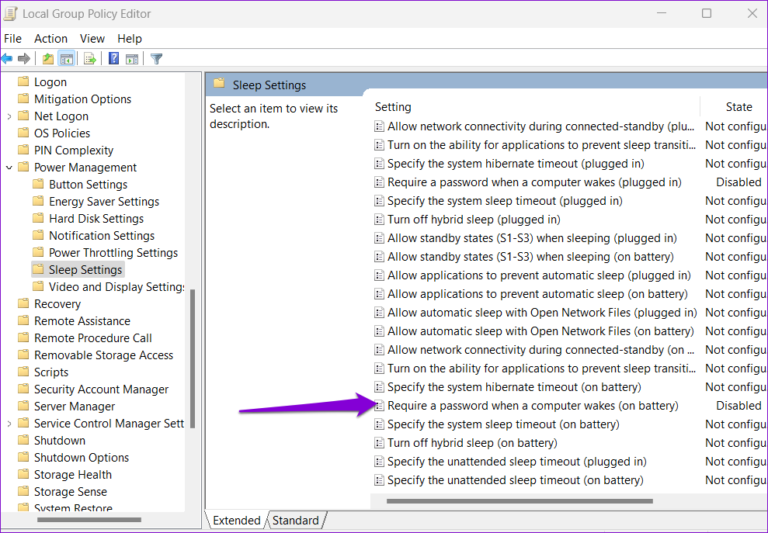The width and height of the screenshot is (768, 533).
Task: Click the console tree horizontal scrollbar
Action: pos(89,519)
